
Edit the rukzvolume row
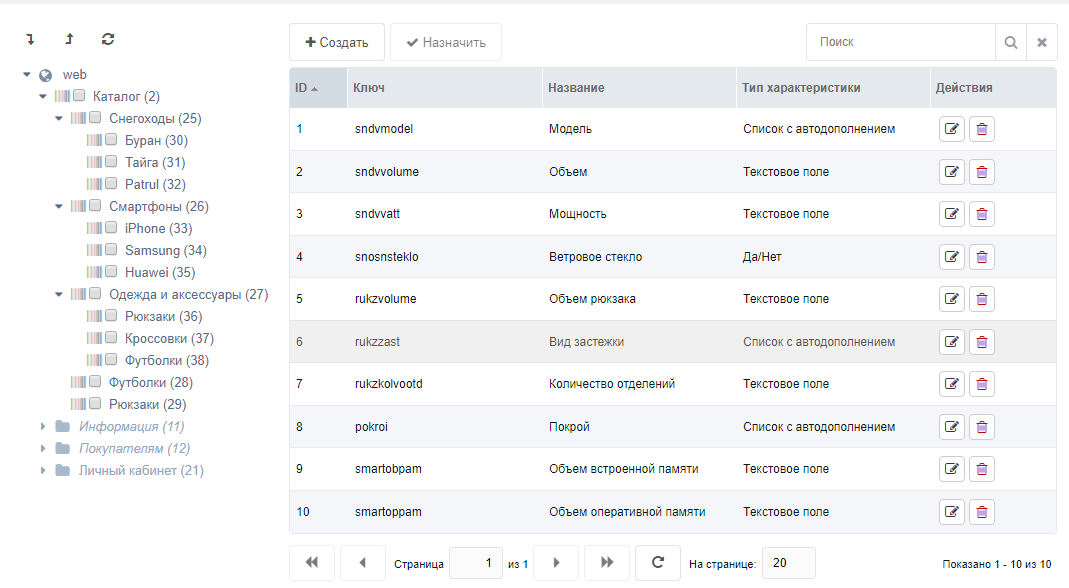[952, 299]
